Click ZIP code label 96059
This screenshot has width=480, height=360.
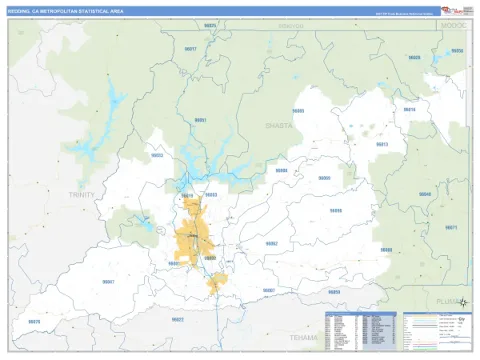334,292
